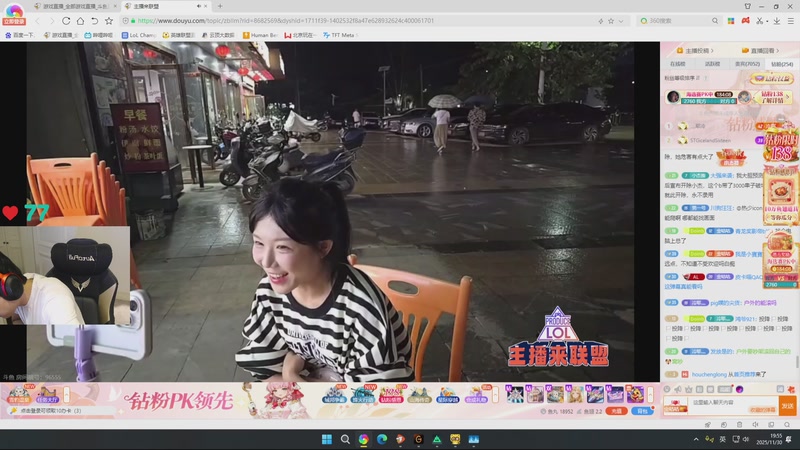Open the colorful apps grid extension icon
The height and width of the screenshot is (450, 800).
(x=731, y=21)
